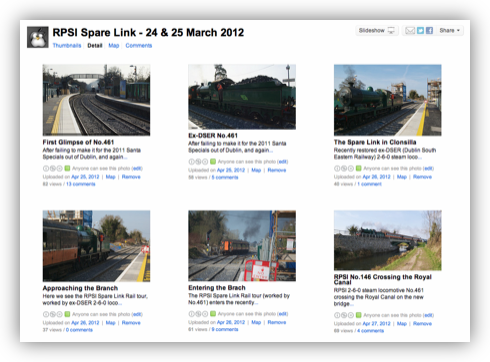Image resolution: width=490 pixels, height=362 pixels.
Task: Remove Approaching the Branch from set
Action: click(x=131, y=323)
